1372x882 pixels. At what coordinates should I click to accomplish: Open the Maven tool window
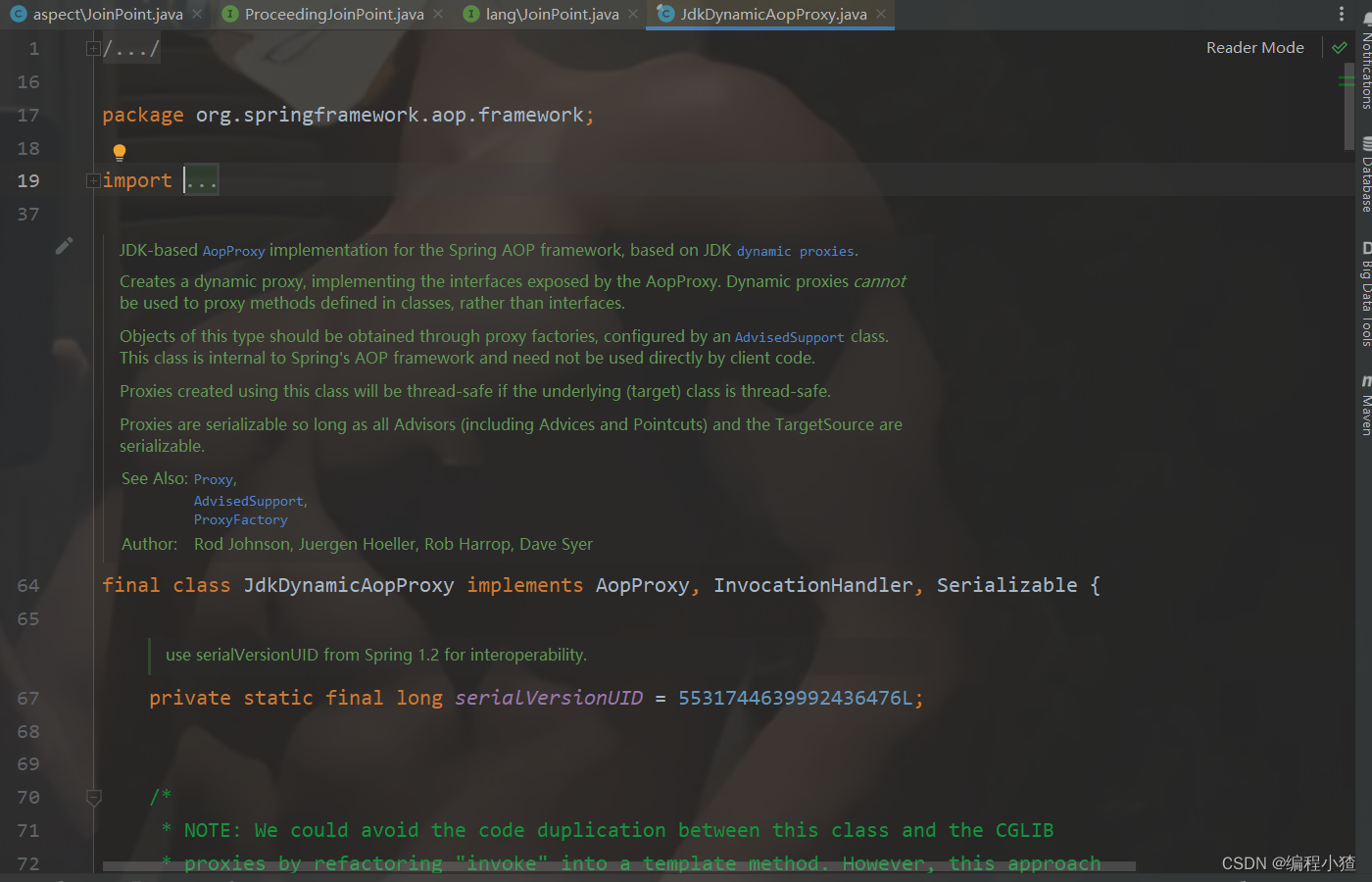pos(1365,404)
